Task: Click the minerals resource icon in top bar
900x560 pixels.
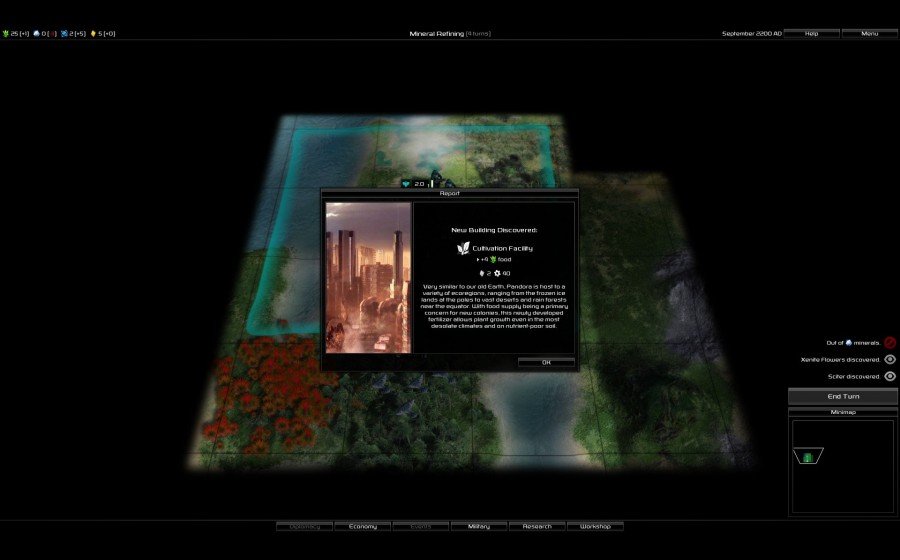Action: pos(36,34)
